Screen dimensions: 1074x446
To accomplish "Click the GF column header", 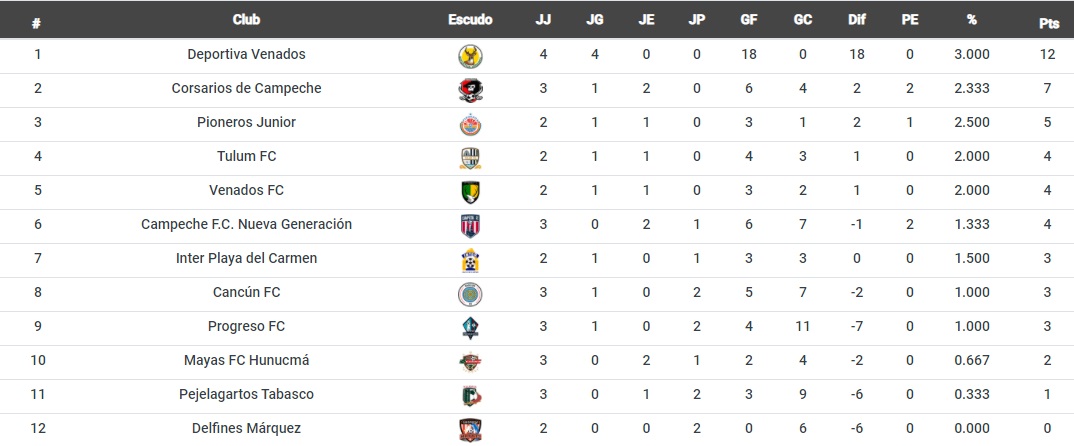I will (749, 20).
